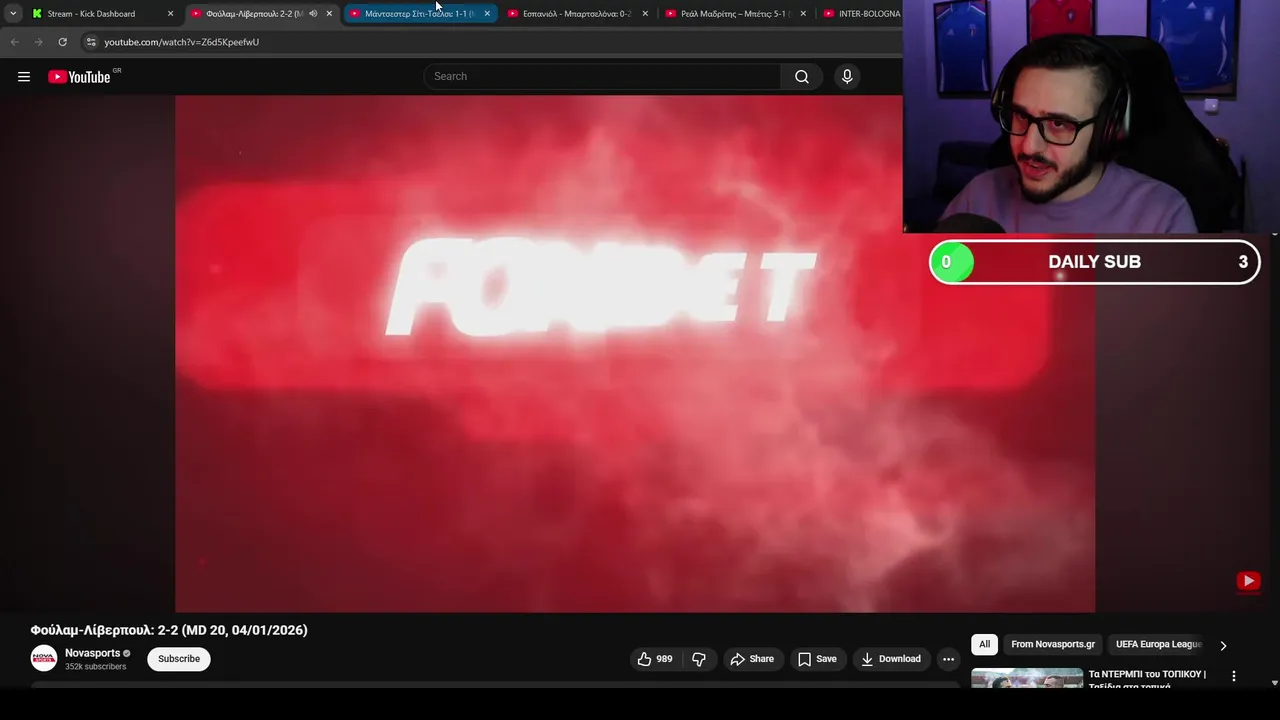Mute the Φούλαμ-Λίβερπουλ tab audio icon
Image resolution: width=1280 pixels, height=720 pixels.
pos(313,14)
